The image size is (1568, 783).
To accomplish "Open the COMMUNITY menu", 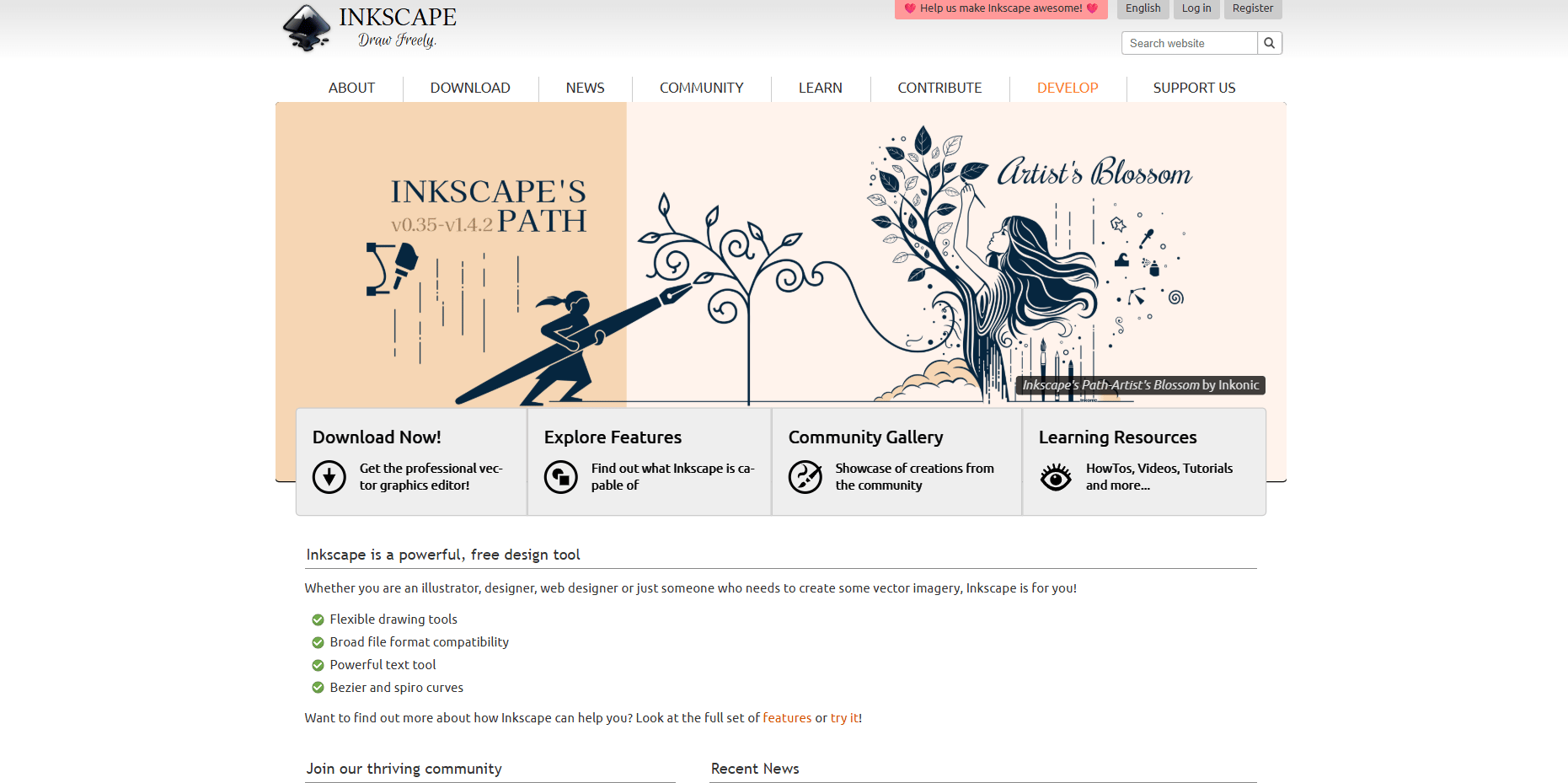I will coord(702,88).
